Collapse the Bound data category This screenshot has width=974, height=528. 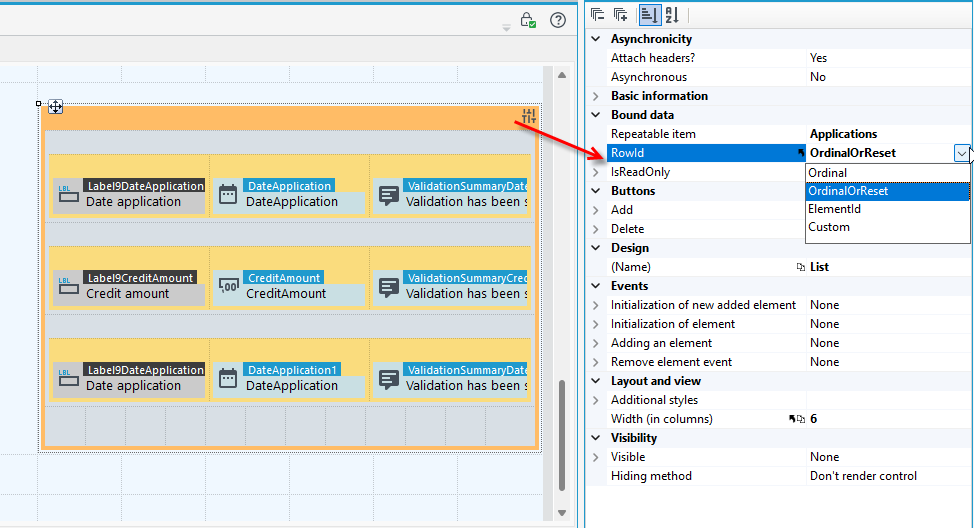point(596,115)
